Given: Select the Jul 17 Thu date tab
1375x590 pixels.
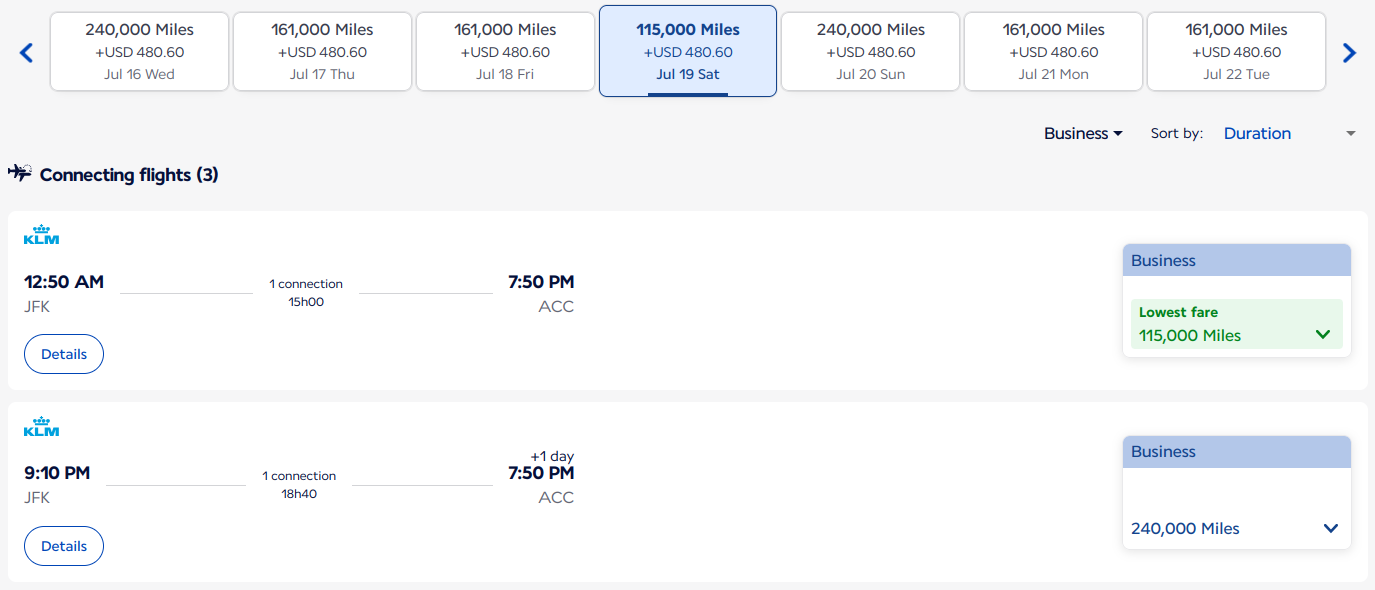Looking at the screenshot, I should click(322, 52).
